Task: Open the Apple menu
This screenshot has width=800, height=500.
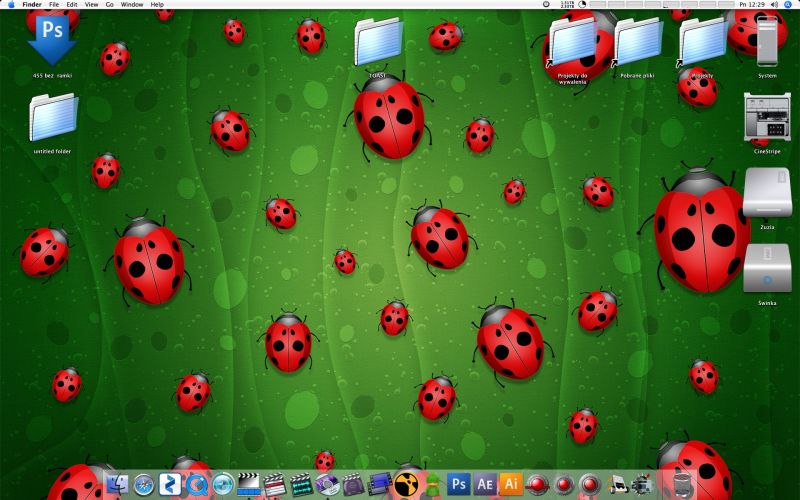Action: pos(11,4)
